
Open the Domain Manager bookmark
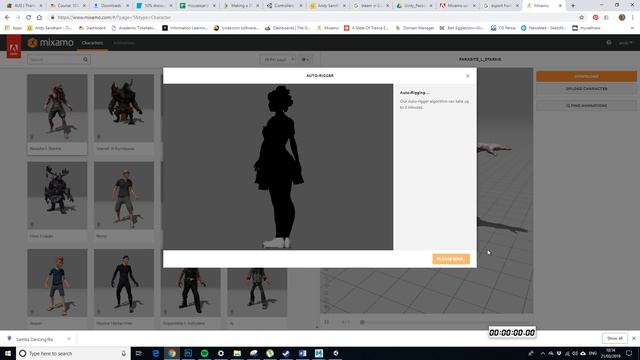click(415, 28)
